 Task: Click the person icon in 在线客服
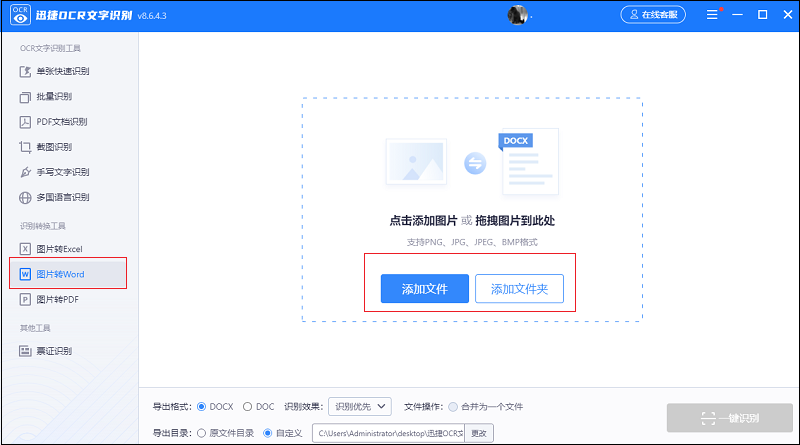634,15
